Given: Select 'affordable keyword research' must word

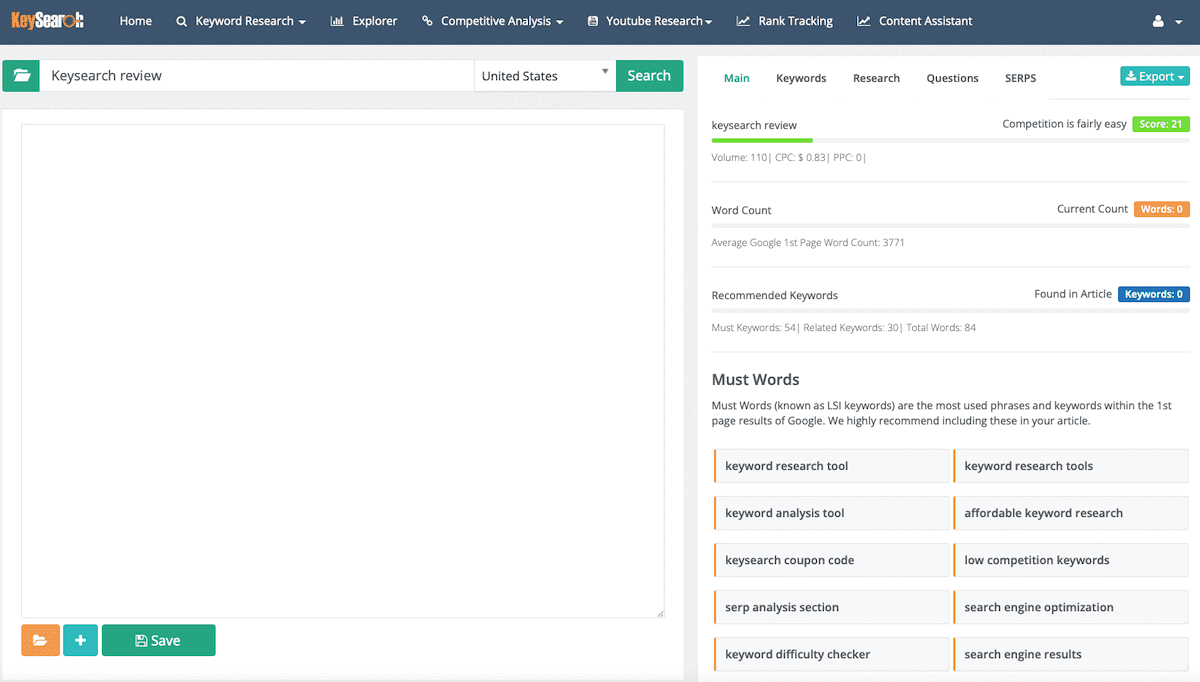Looking at the screenshot, I should click(x=1070, y=513).
